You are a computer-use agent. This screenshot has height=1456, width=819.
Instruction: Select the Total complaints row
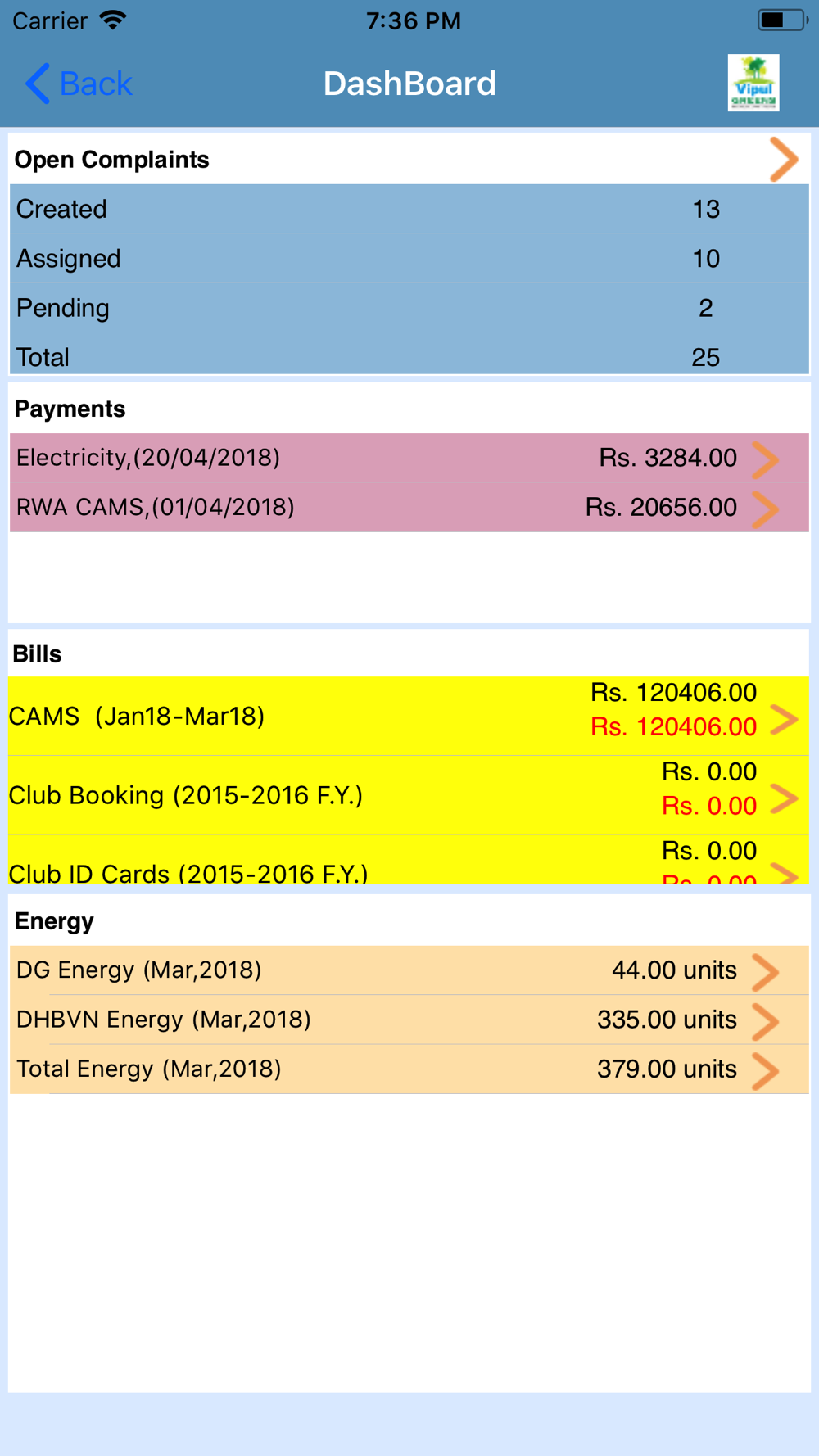tap(409, 355)
